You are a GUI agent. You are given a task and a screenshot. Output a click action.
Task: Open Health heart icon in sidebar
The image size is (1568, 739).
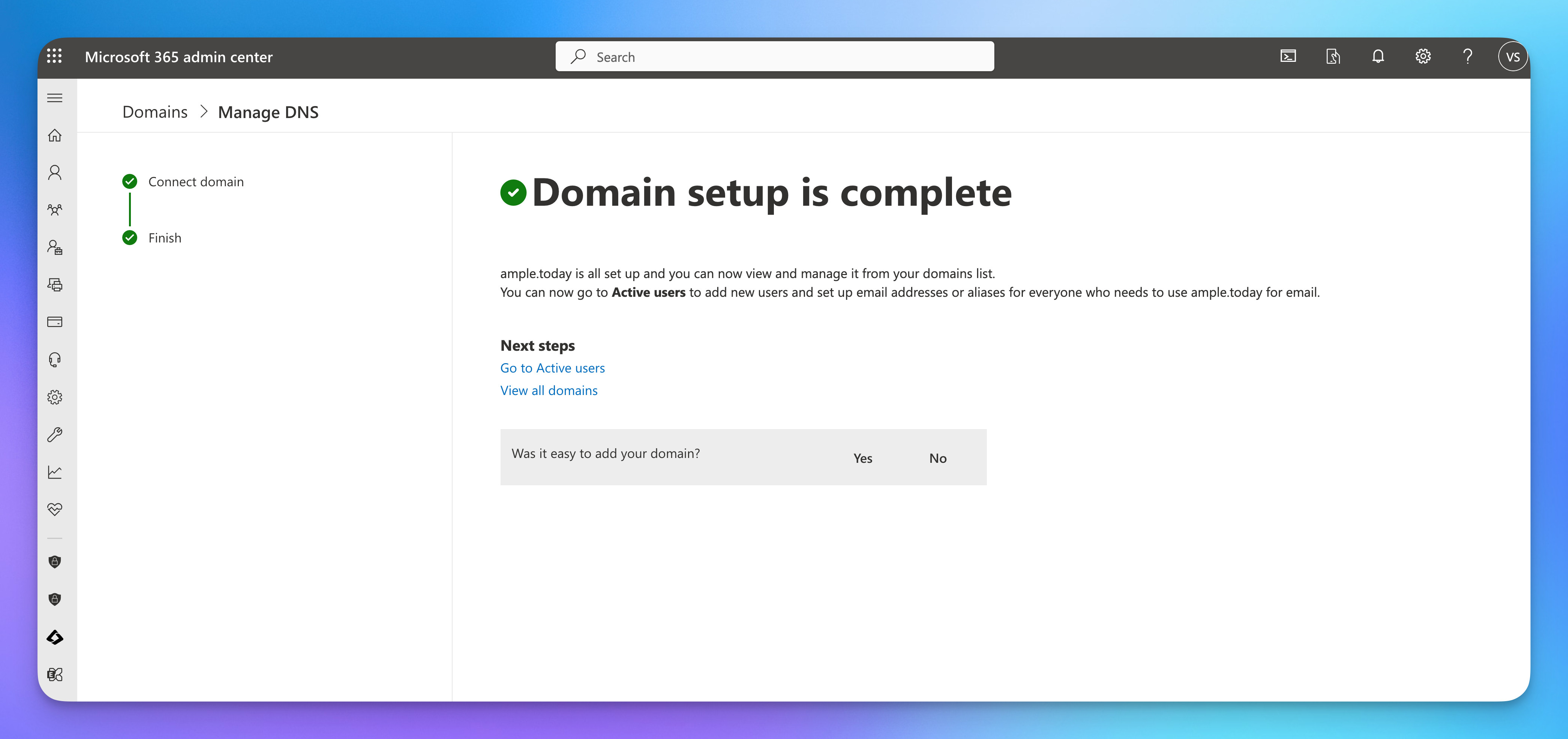55,509
